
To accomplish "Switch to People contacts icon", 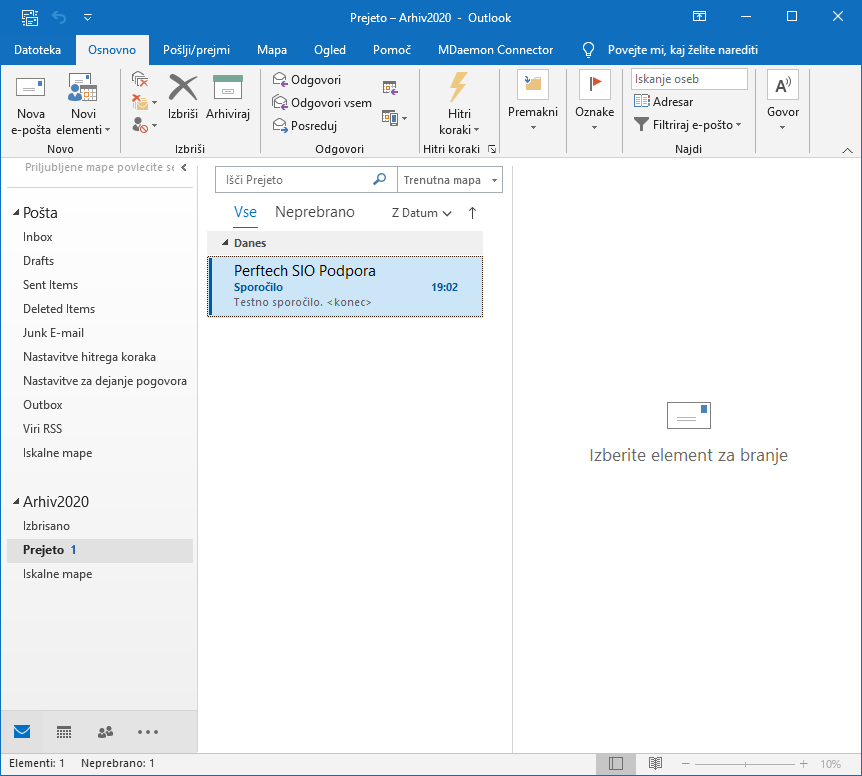I will coord(105,731).
